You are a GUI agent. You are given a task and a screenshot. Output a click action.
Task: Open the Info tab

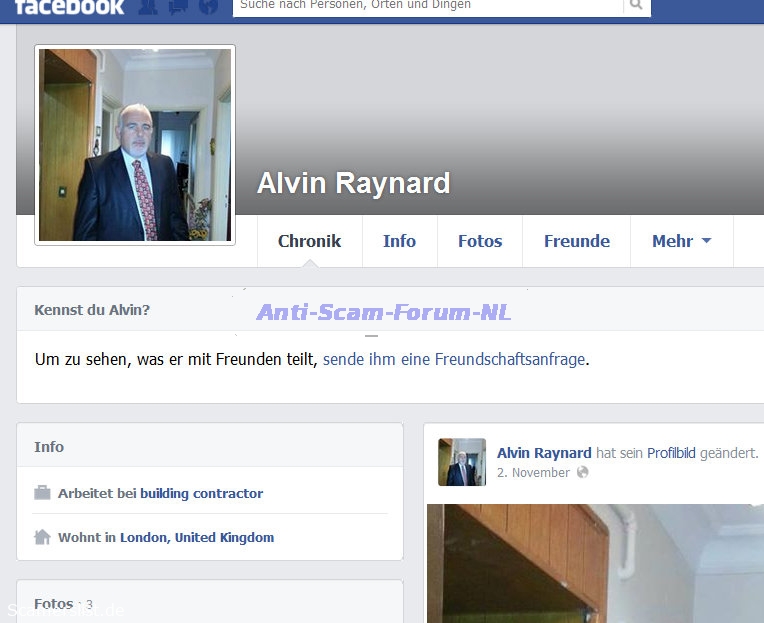tap(399, 241)
